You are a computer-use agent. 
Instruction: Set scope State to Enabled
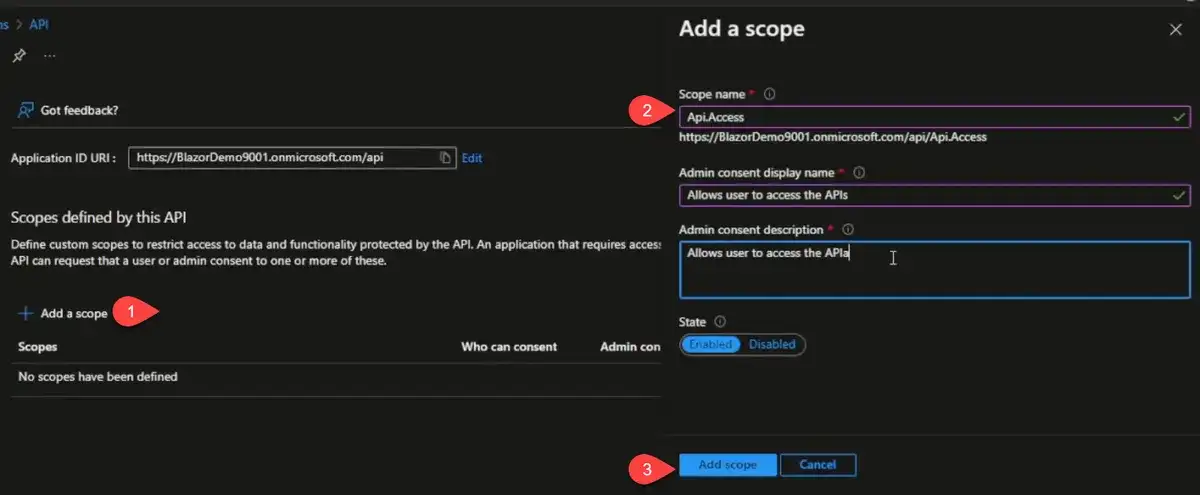(711, 344)
